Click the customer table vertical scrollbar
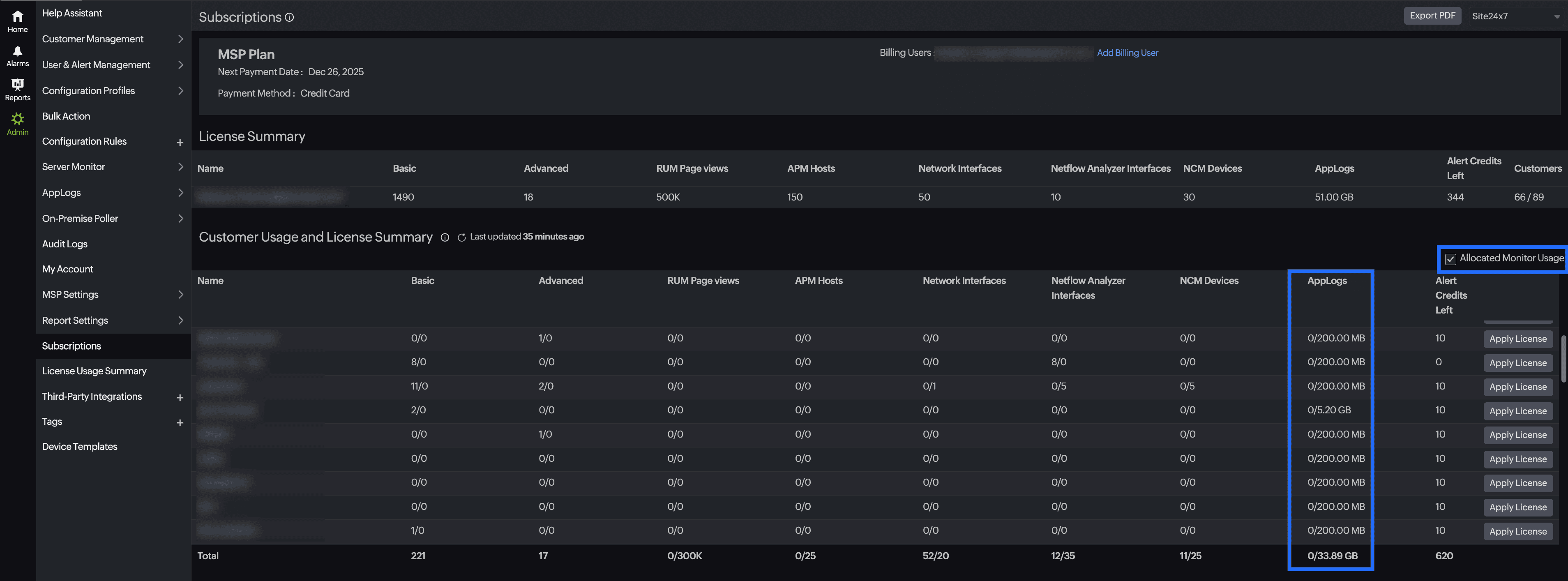This screenshot has height=581, width=1568. click(x=1563, y=359)
